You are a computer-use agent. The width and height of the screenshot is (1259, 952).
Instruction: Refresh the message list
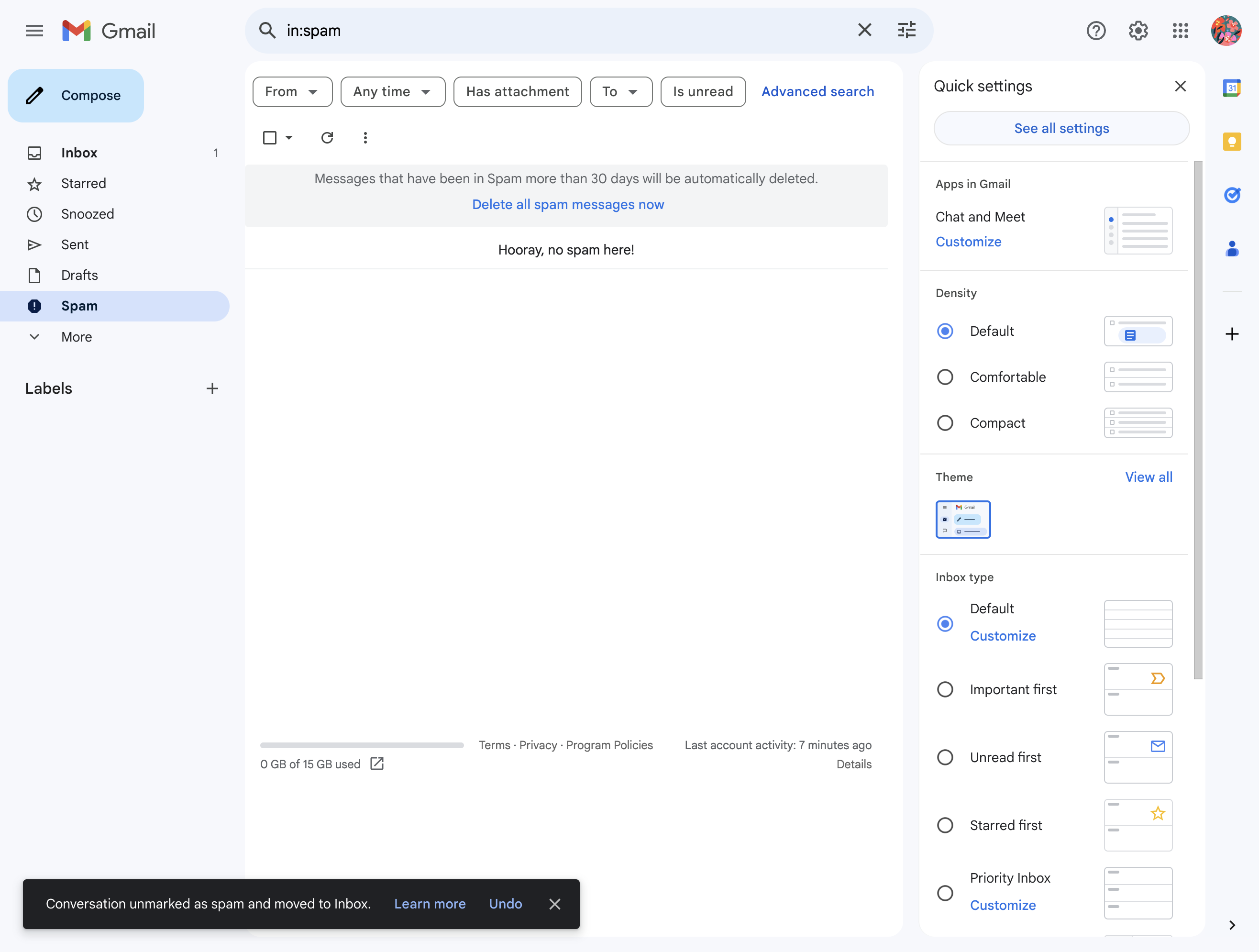[x=327, y=138]
